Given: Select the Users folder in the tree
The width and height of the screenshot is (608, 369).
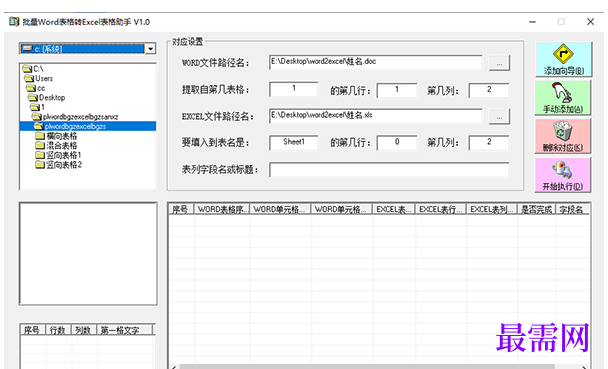Looking at the screenshot, I should point(39,79).
